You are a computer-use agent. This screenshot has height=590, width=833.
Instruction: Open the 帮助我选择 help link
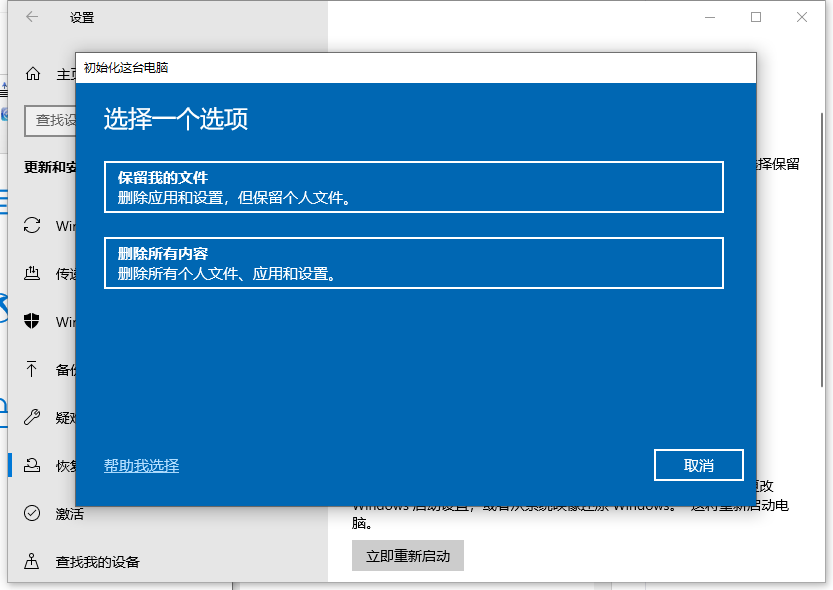(140, 465)
